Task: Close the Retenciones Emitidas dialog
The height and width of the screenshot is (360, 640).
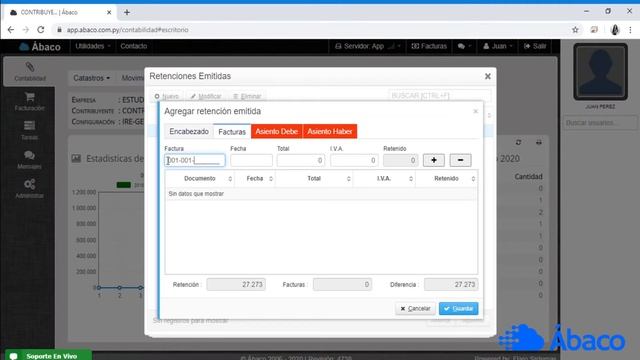Action: click(x=487, y=76)
